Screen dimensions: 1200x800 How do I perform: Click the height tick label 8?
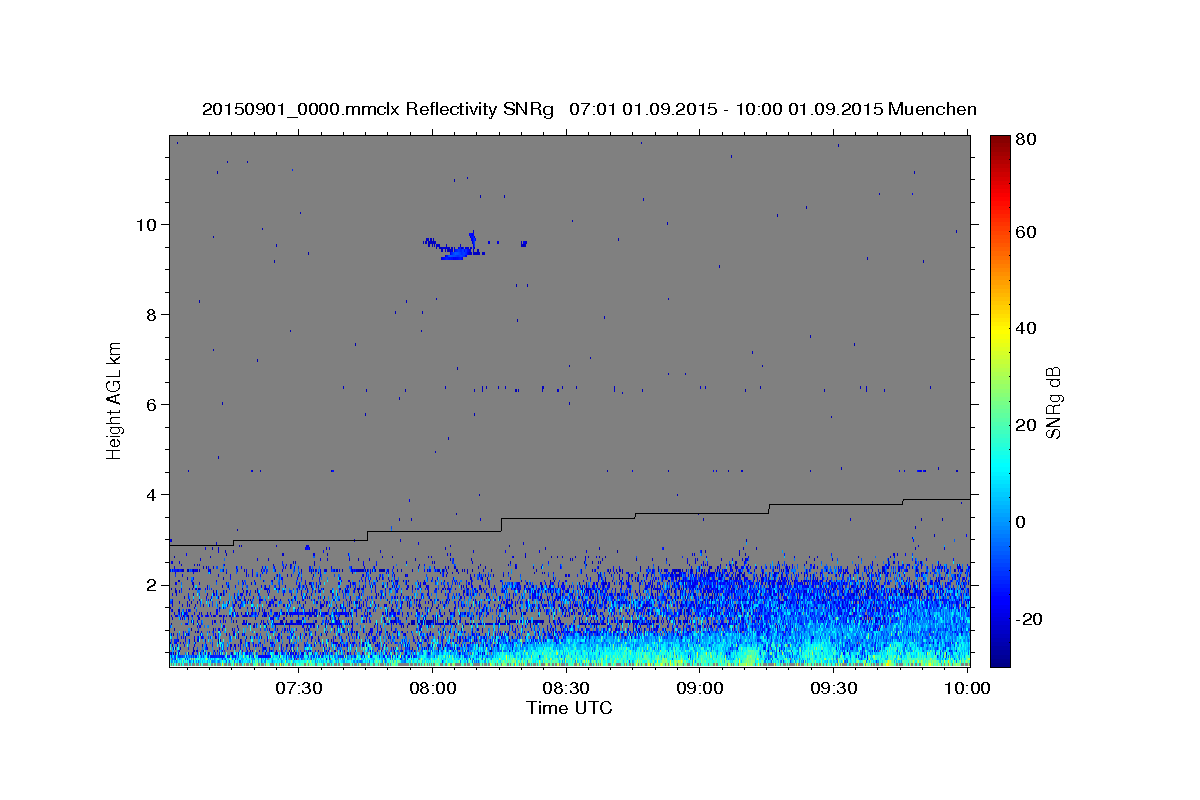151,315
